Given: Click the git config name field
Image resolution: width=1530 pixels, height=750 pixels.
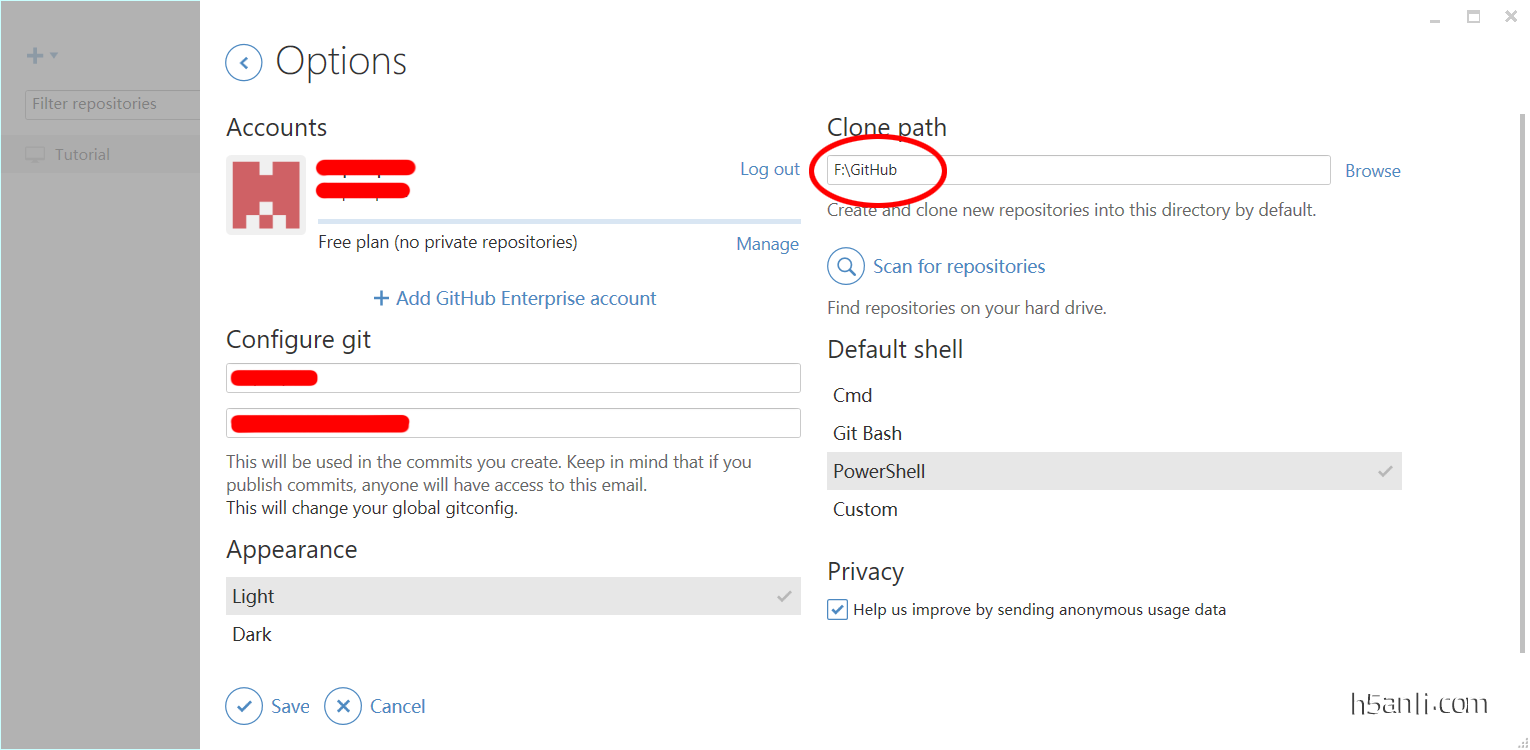Looking at the screenshot, I should coord(513,378).
